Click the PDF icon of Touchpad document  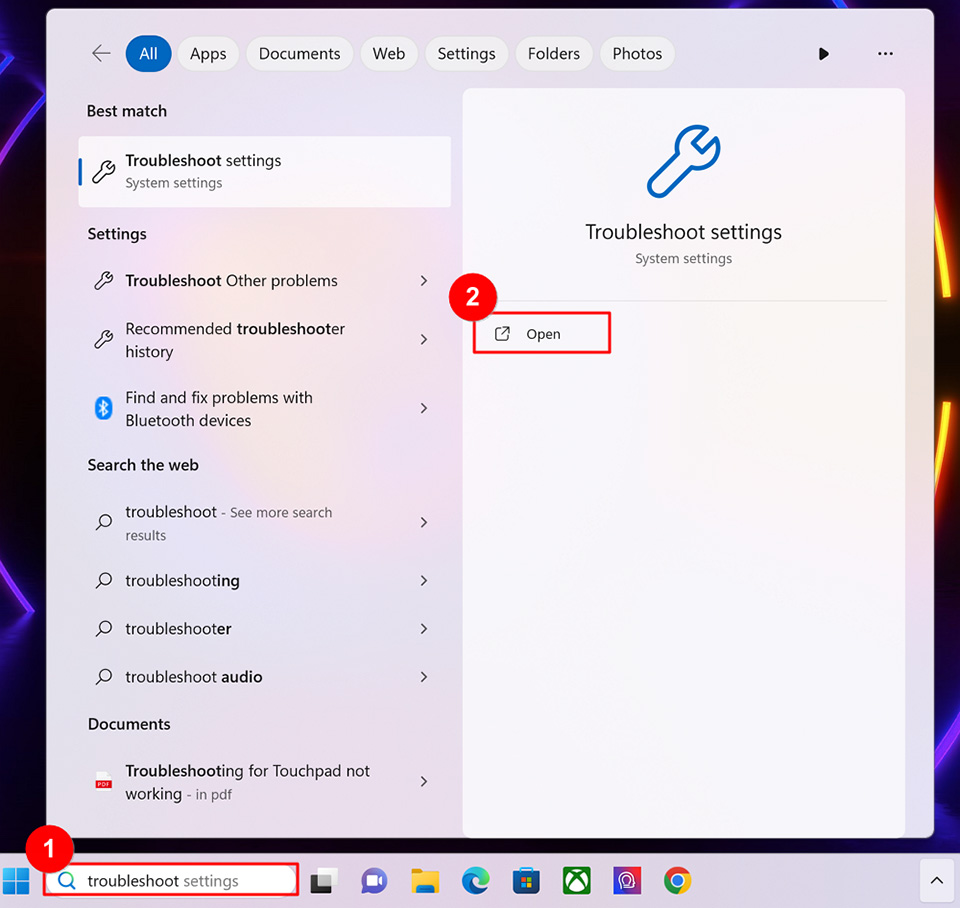pyautogui.click(x=103, y=781)
